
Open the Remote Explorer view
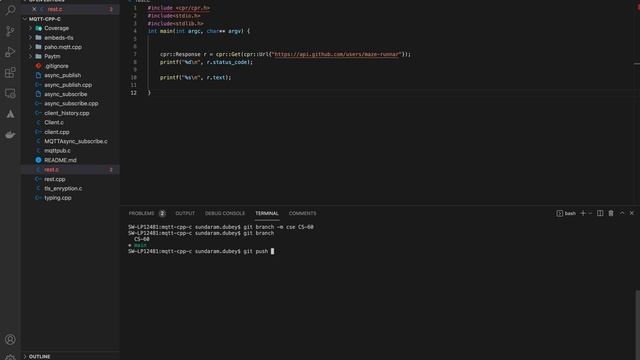pyautogui.click(x=10, y=93)
